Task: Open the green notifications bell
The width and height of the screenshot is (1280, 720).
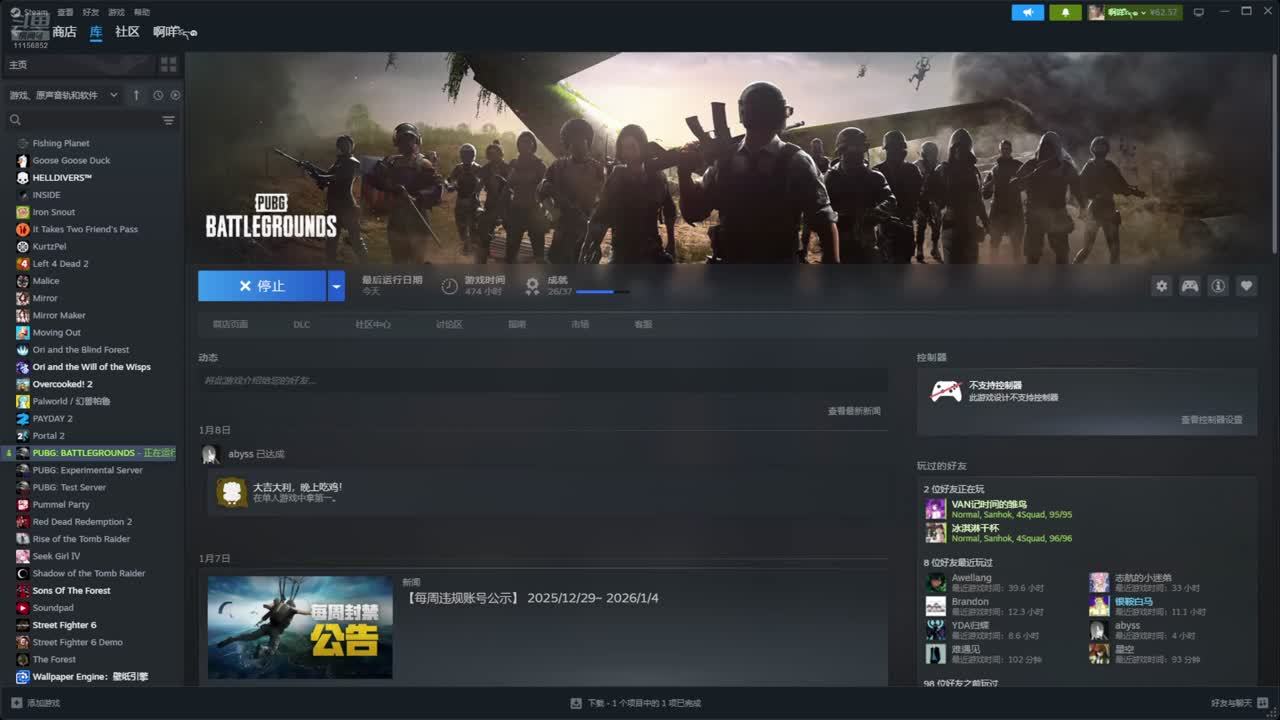Action: pos(1065,12)
